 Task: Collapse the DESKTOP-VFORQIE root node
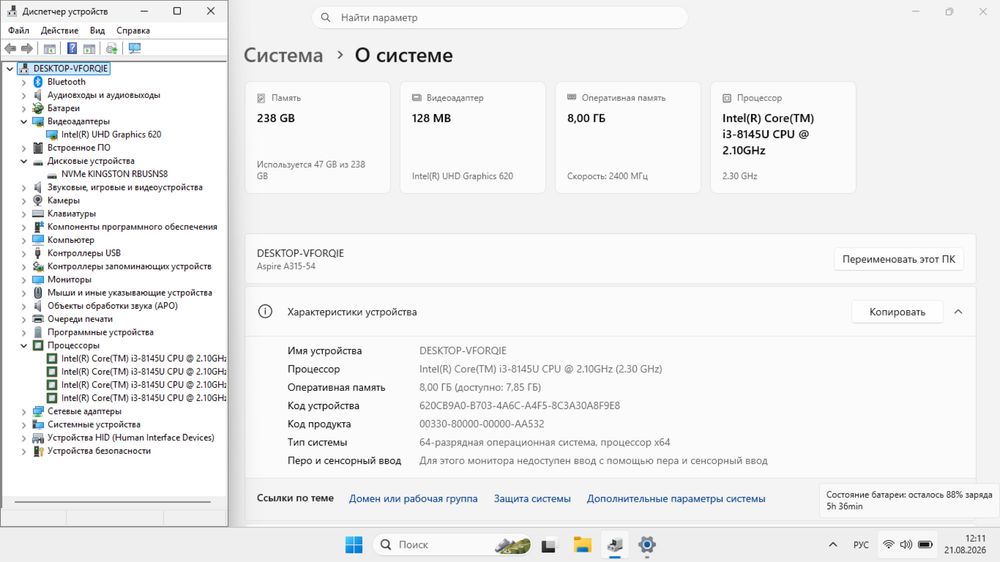click(10, 69)
